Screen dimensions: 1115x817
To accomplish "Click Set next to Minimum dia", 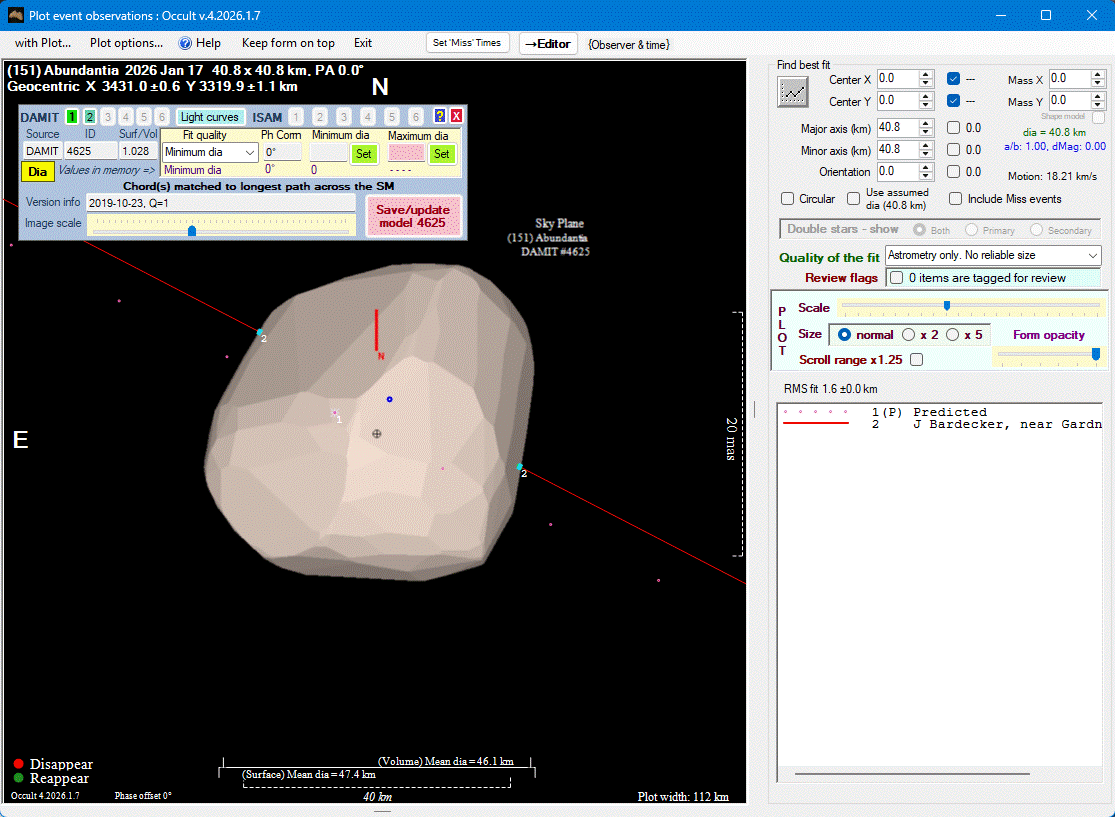I will [x=363, y=153].
